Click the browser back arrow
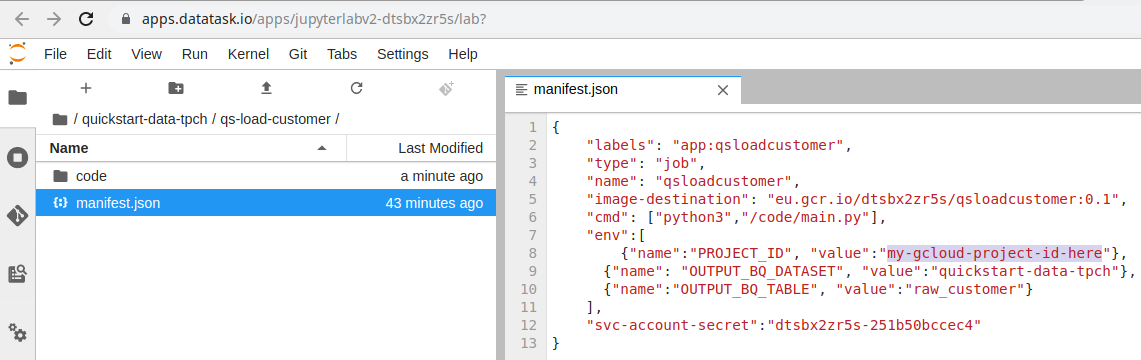 (x=21, y=19)
